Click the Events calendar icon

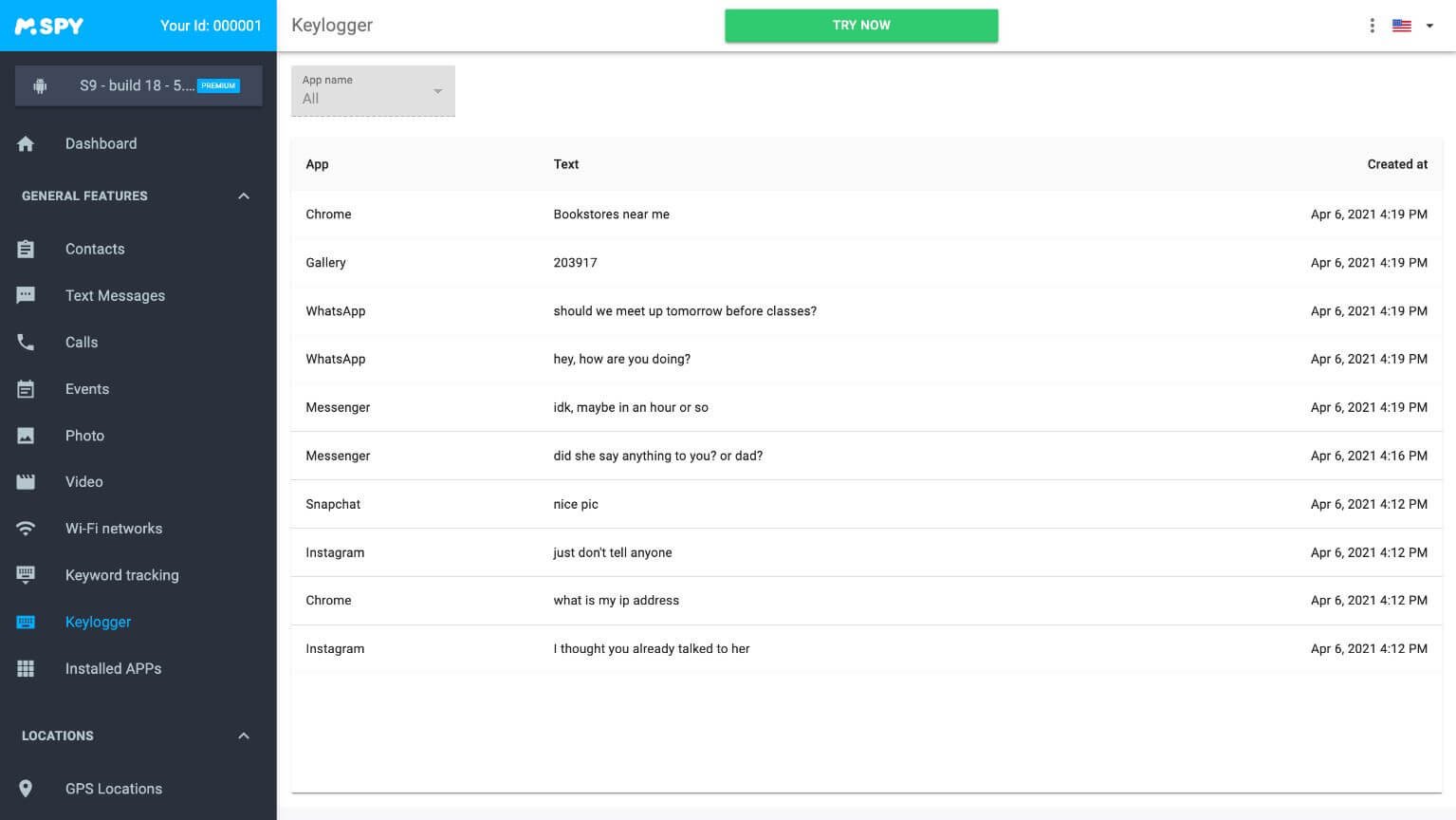26,389
